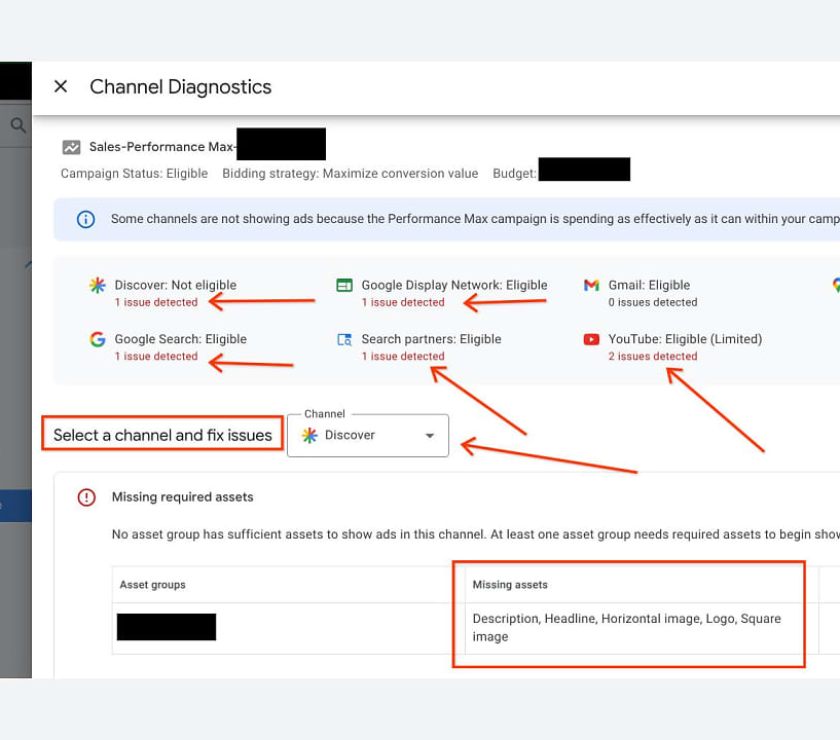Click the YouTube channel icon

(591, 339)
